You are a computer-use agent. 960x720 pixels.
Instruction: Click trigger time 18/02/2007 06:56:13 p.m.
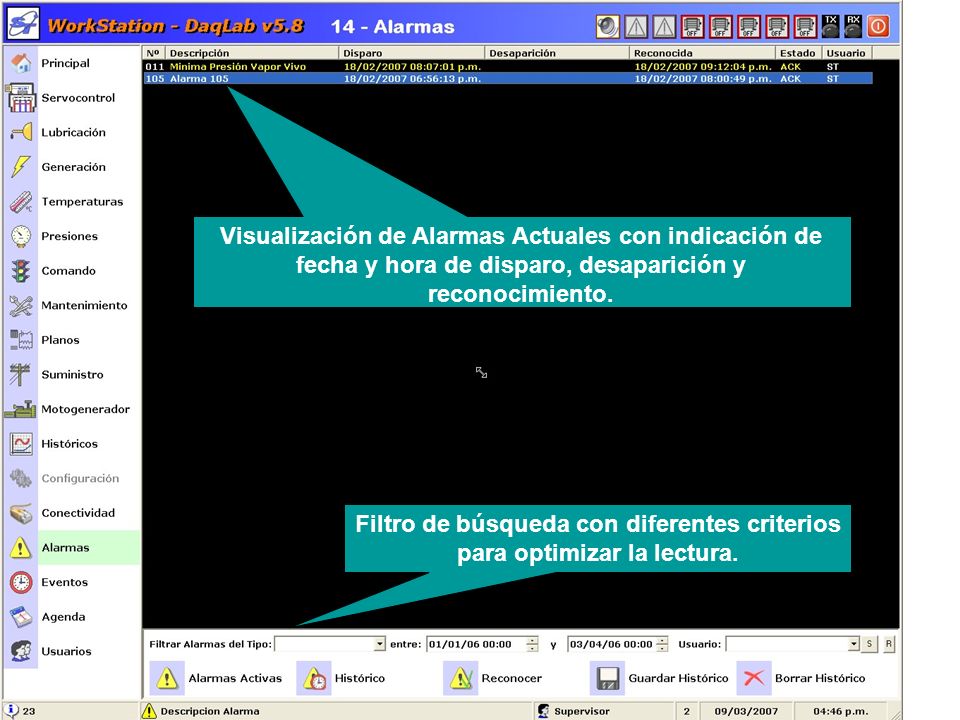[412, 79]
